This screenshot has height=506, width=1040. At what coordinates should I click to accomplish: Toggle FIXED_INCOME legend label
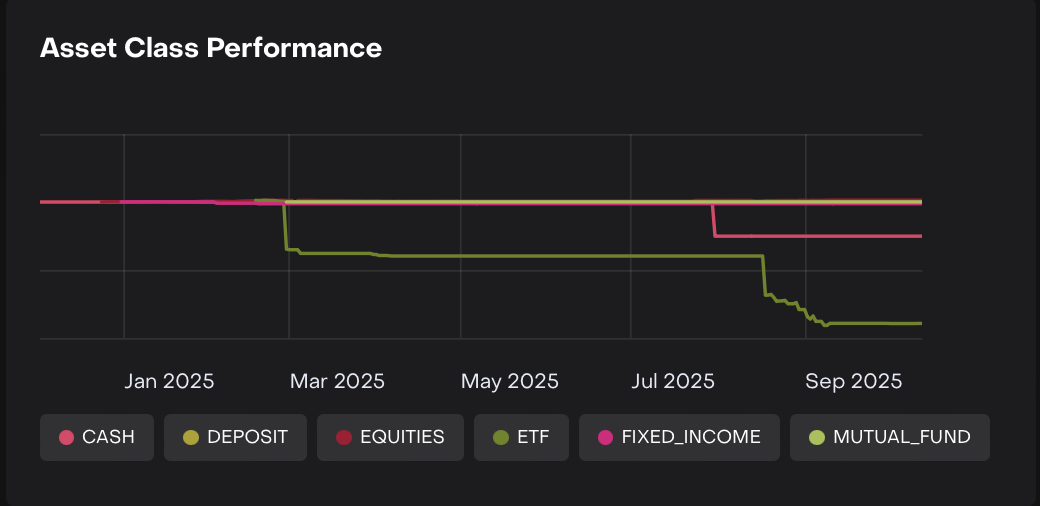tap(679, 437)
